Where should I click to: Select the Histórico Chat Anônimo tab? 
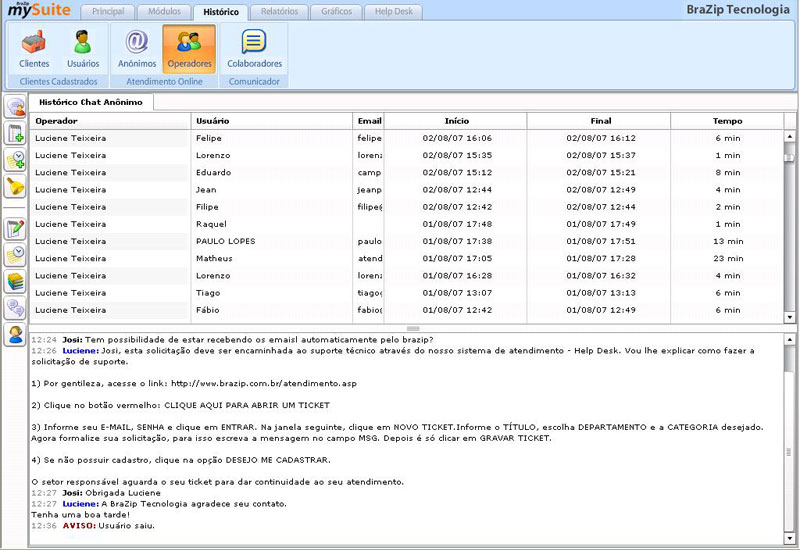pos(90,102)
